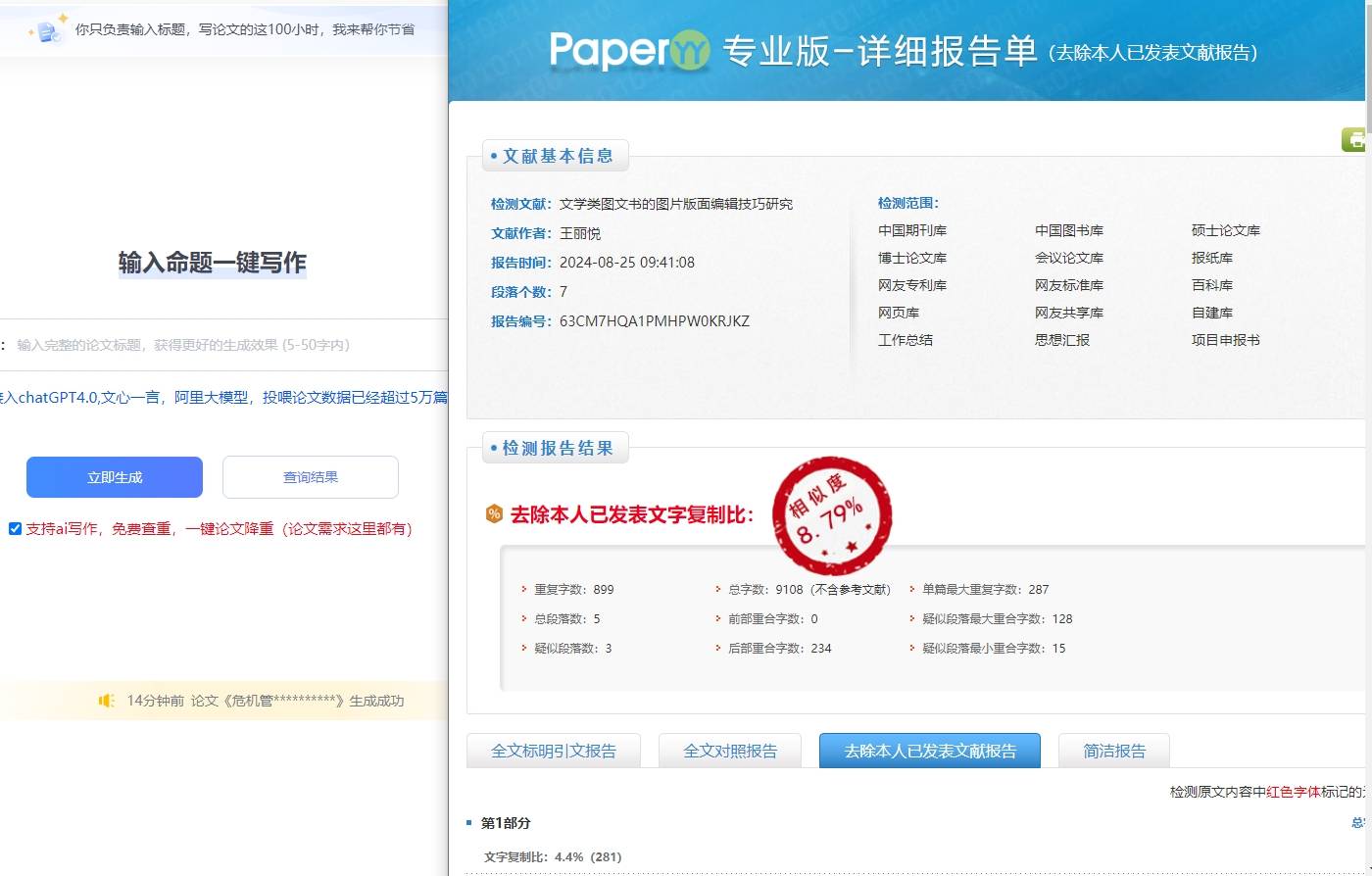1372x876 pixels.
Task: Open the 全文对照报告 tab
Action: click(730, 752)
